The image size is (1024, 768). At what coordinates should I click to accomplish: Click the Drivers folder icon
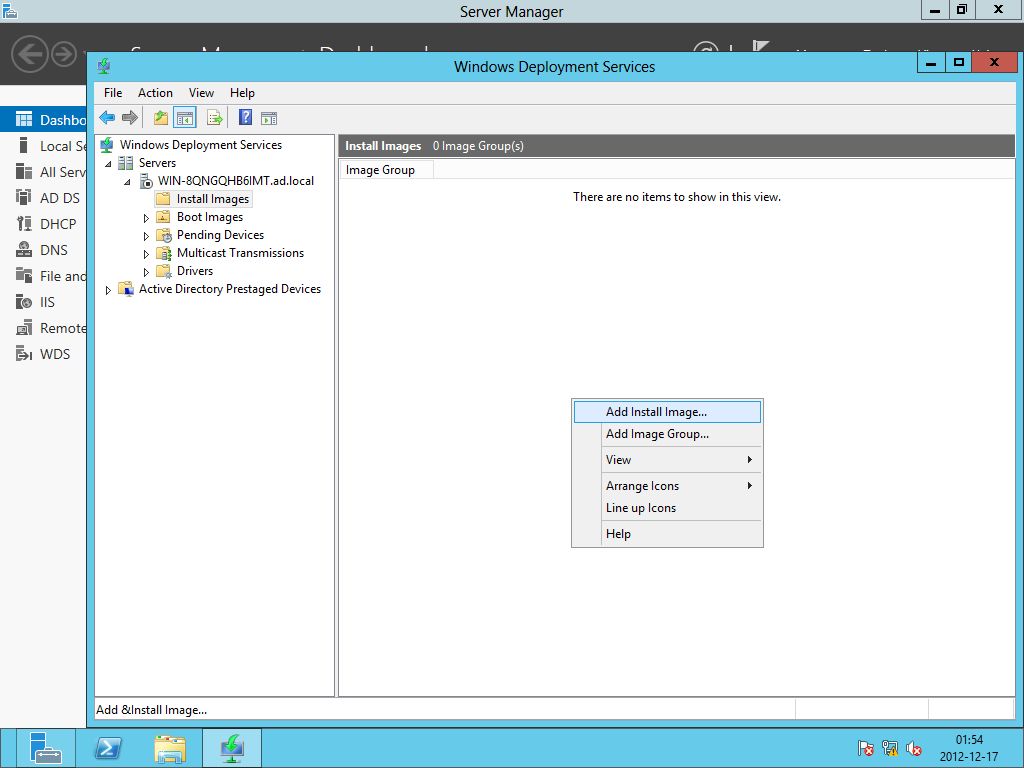click(164, 271)
